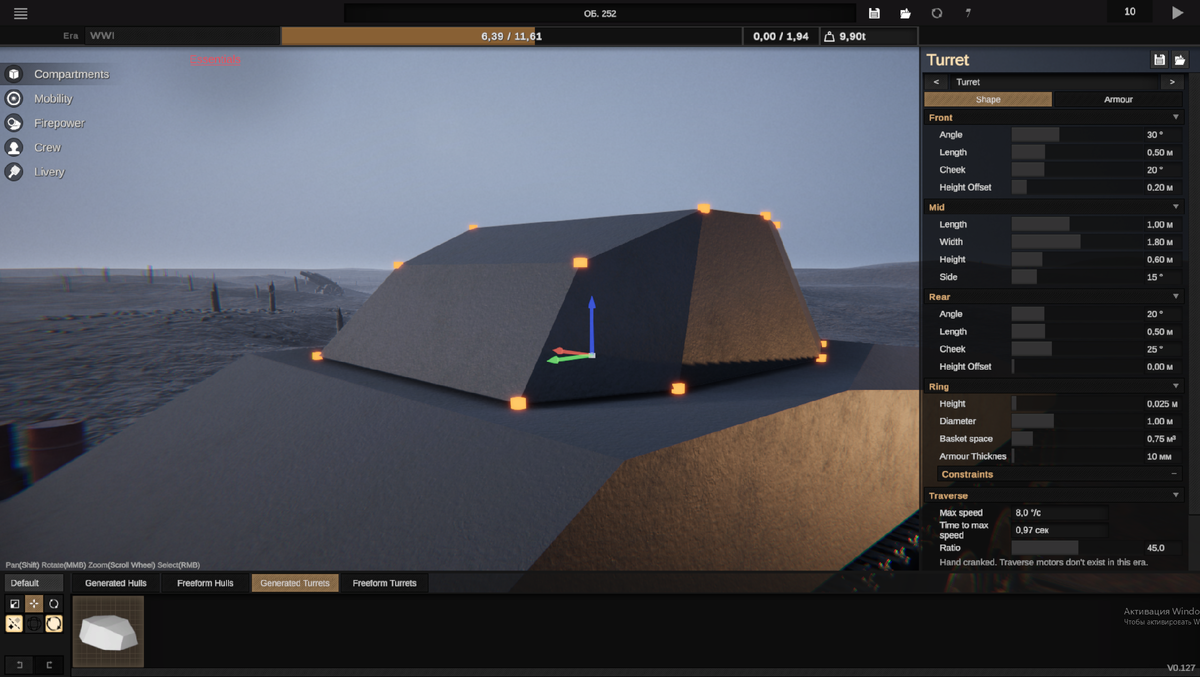The width and height of the screenshot is (1200, 677).
Task: Open the Livery section
Action: pyautogui.click(x=36, y=172)
